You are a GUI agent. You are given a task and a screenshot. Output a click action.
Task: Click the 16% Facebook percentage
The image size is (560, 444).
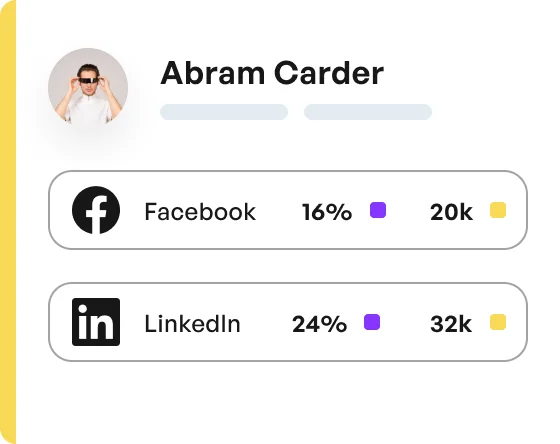tap(327, 212)
